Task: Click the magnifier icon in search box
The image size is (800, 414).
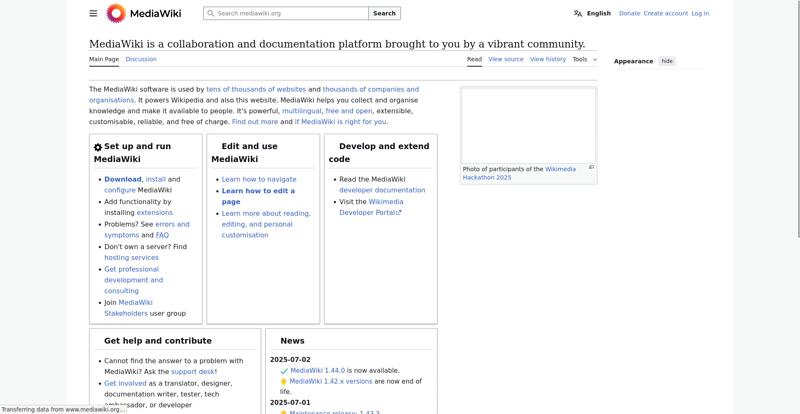Action: (210, 13)
